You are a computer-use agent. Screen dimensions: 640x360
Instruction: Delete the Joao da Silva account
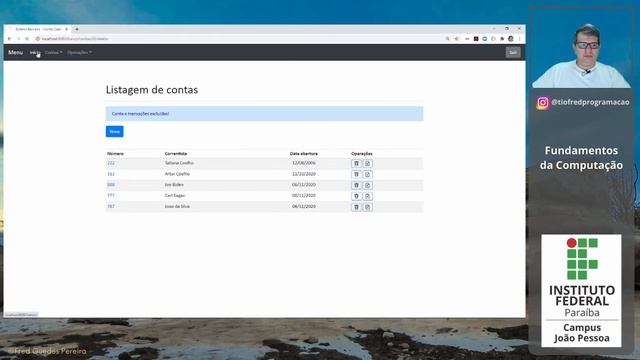pos(356,207)
